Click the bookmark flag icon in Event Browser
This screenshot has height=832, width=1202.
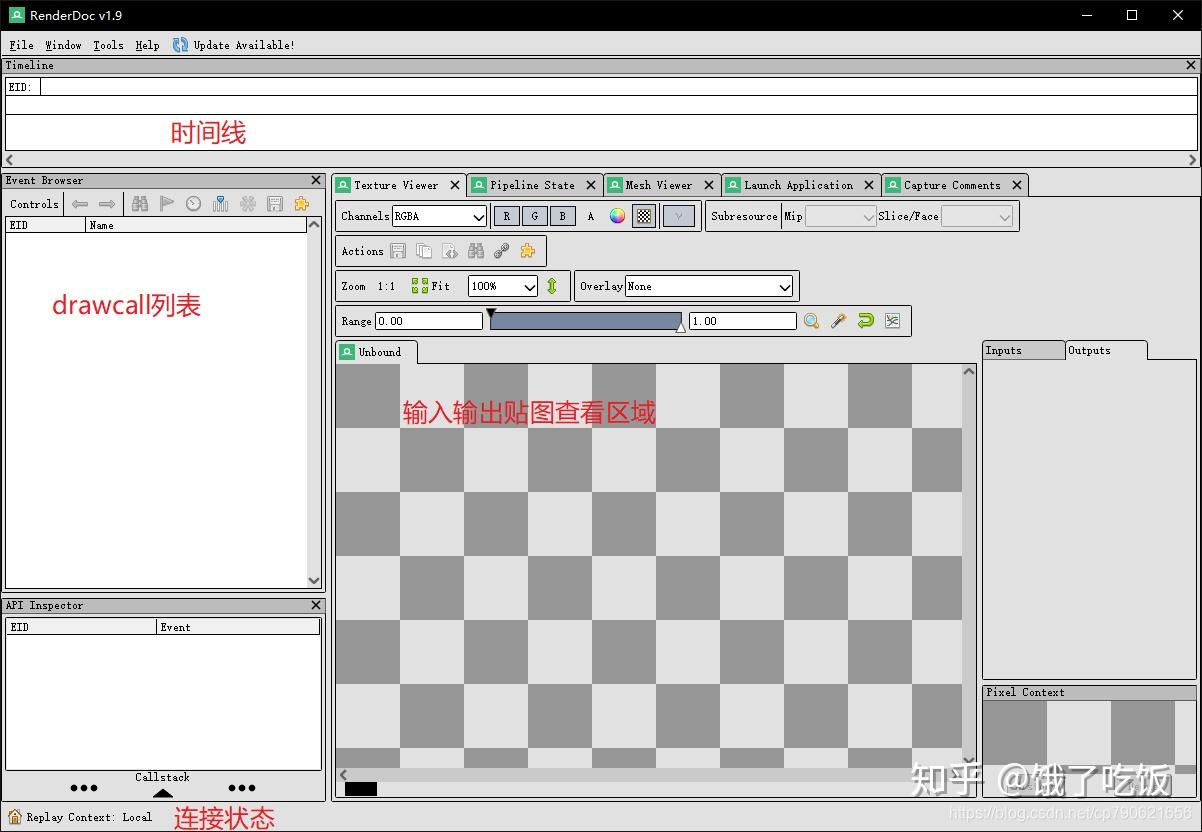pyautogui.click(x=166, y=203)
